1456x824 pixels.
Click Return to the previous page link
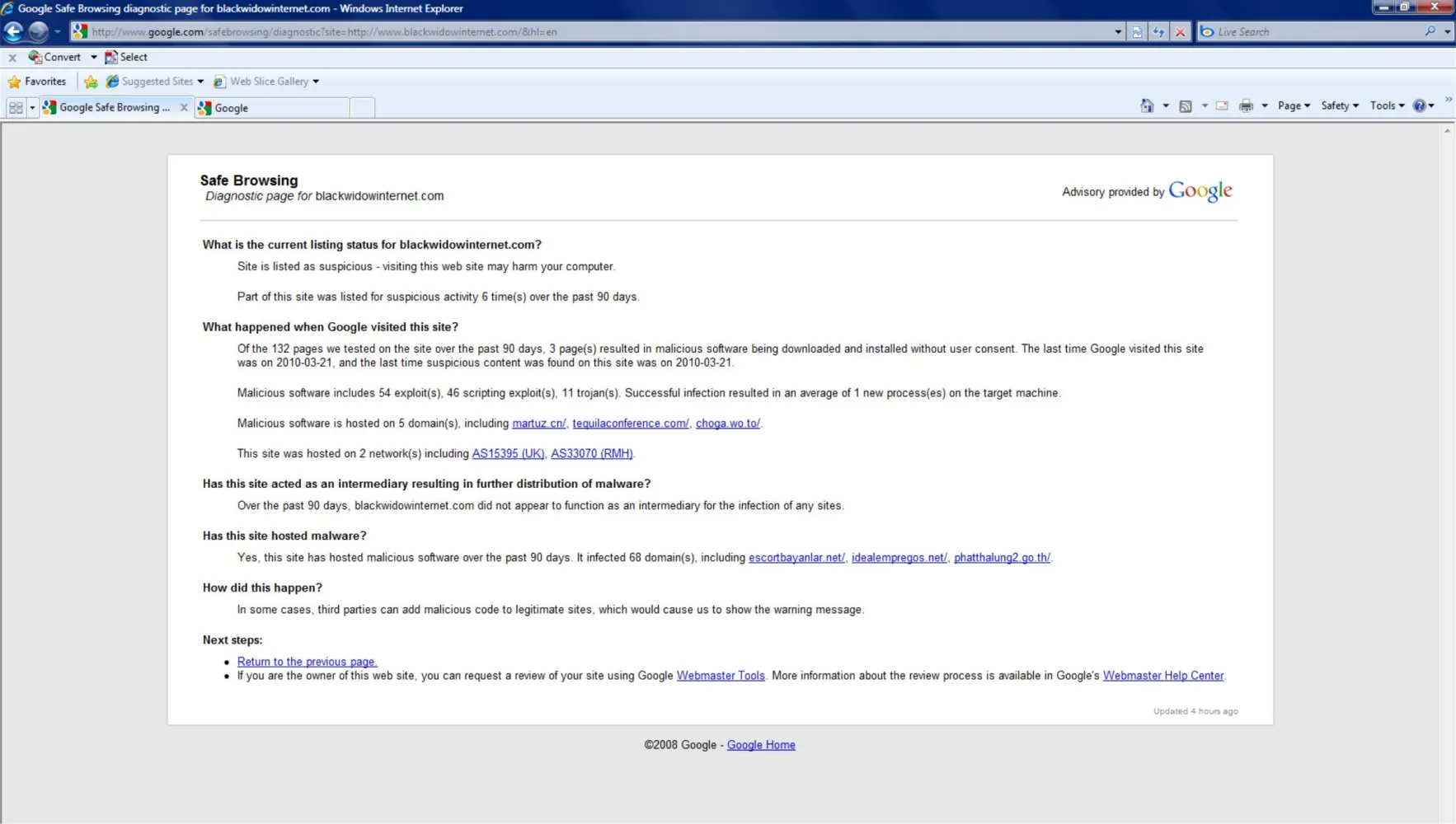coord(308,662)
